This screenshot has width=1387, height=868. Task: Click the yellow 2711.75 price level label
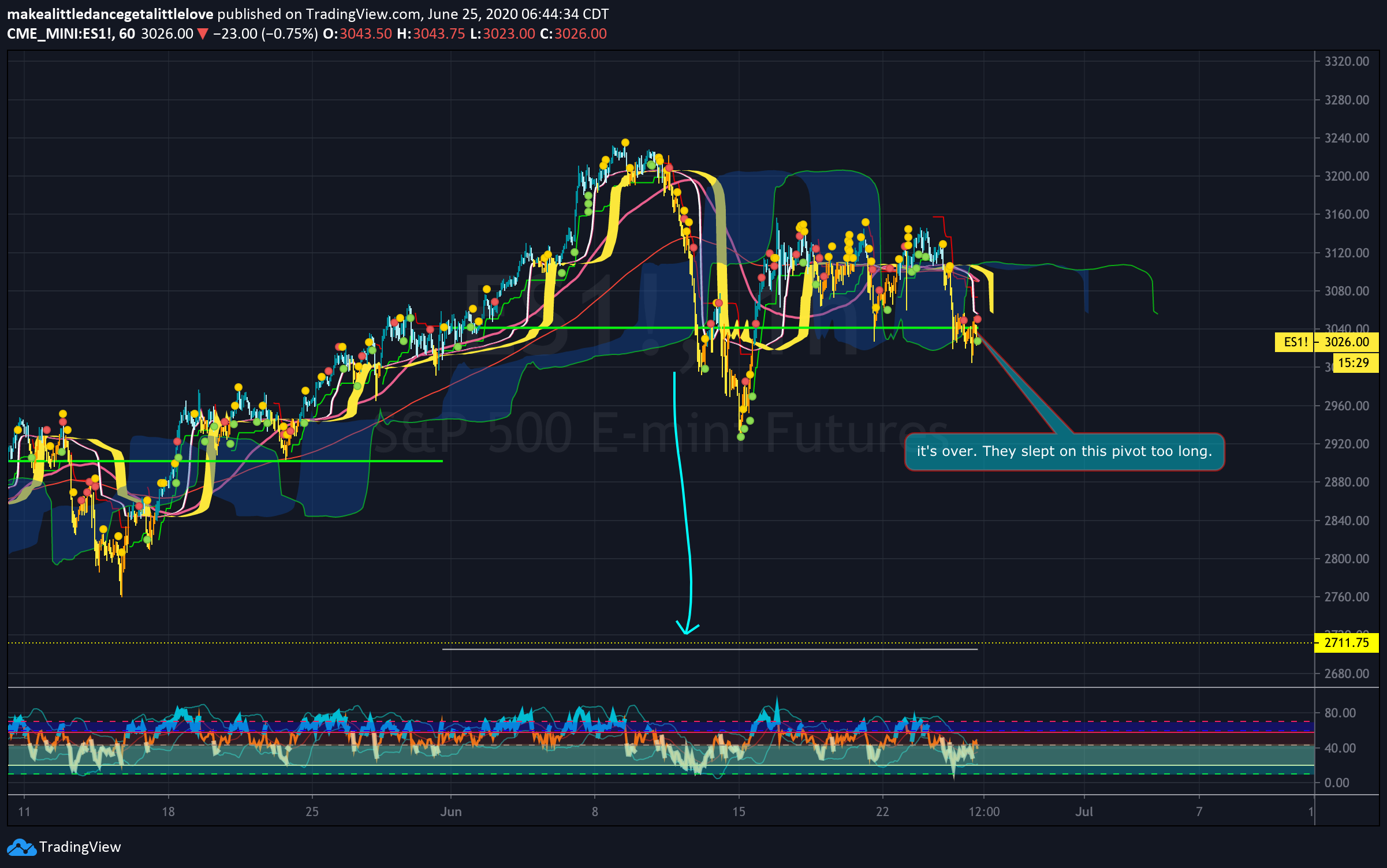coord(1347,642)
